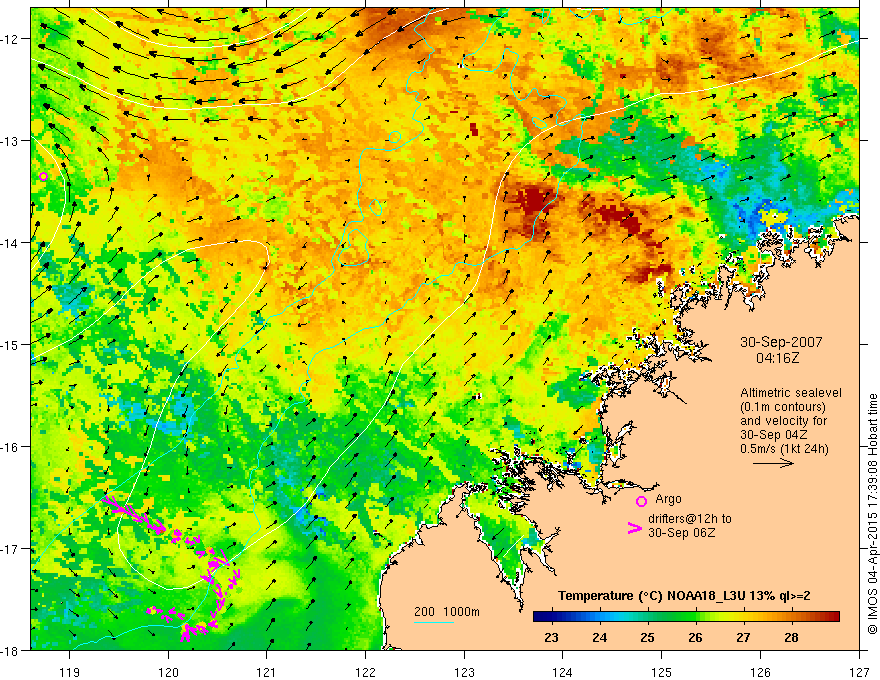The width and height of the screenshot is (880, 680).
Task: Click the -18 latitude axis label
Action: 11,650
